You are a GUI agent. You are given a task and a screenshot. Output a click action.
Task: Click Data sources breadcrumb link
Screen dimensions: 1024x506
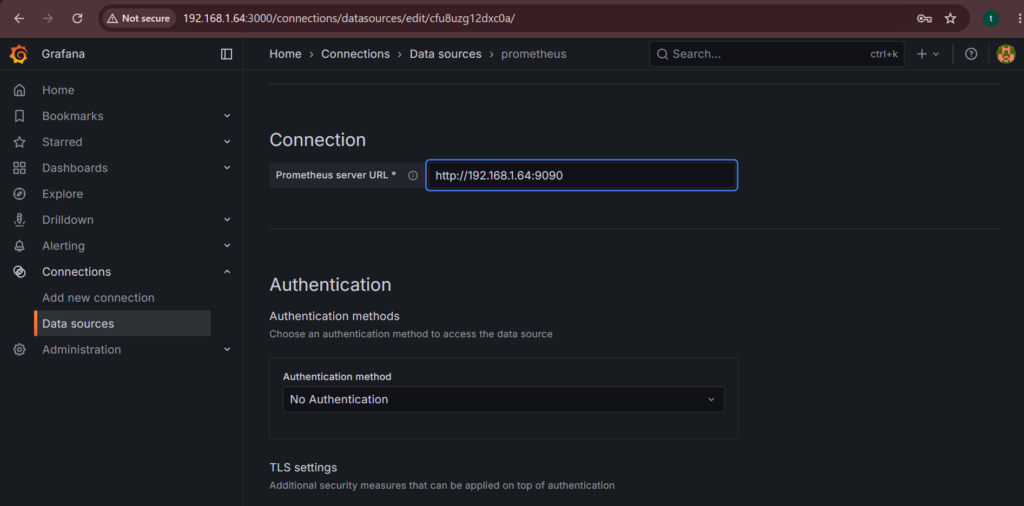coord(445,54)
